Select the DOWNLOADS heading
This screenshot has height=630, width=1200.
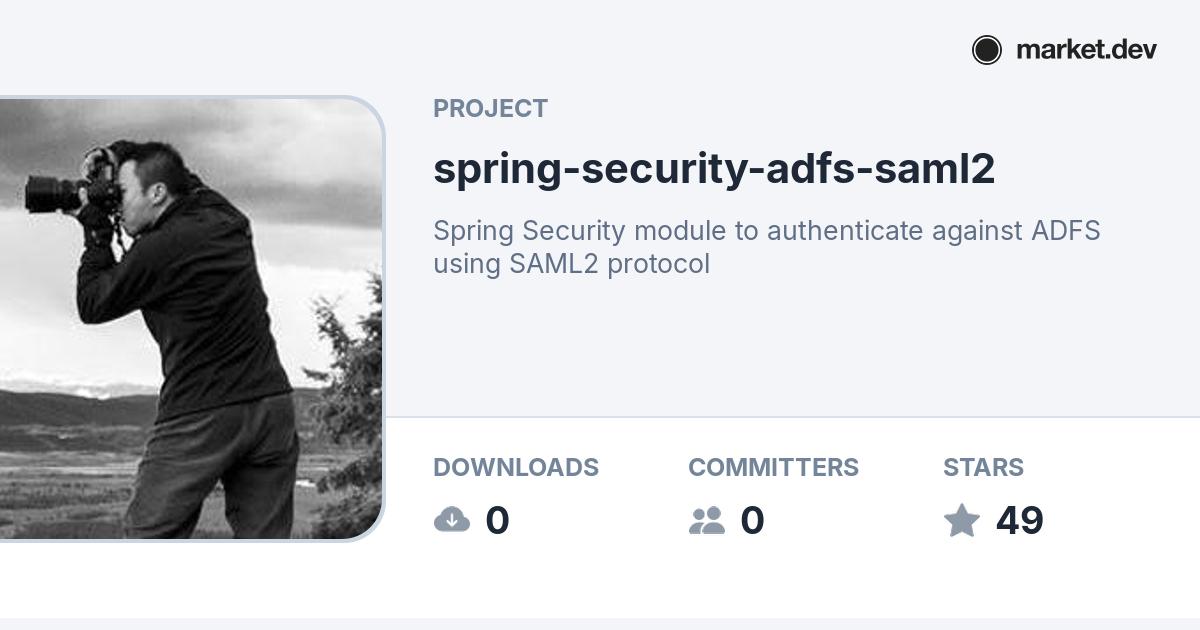coord(515,467)
